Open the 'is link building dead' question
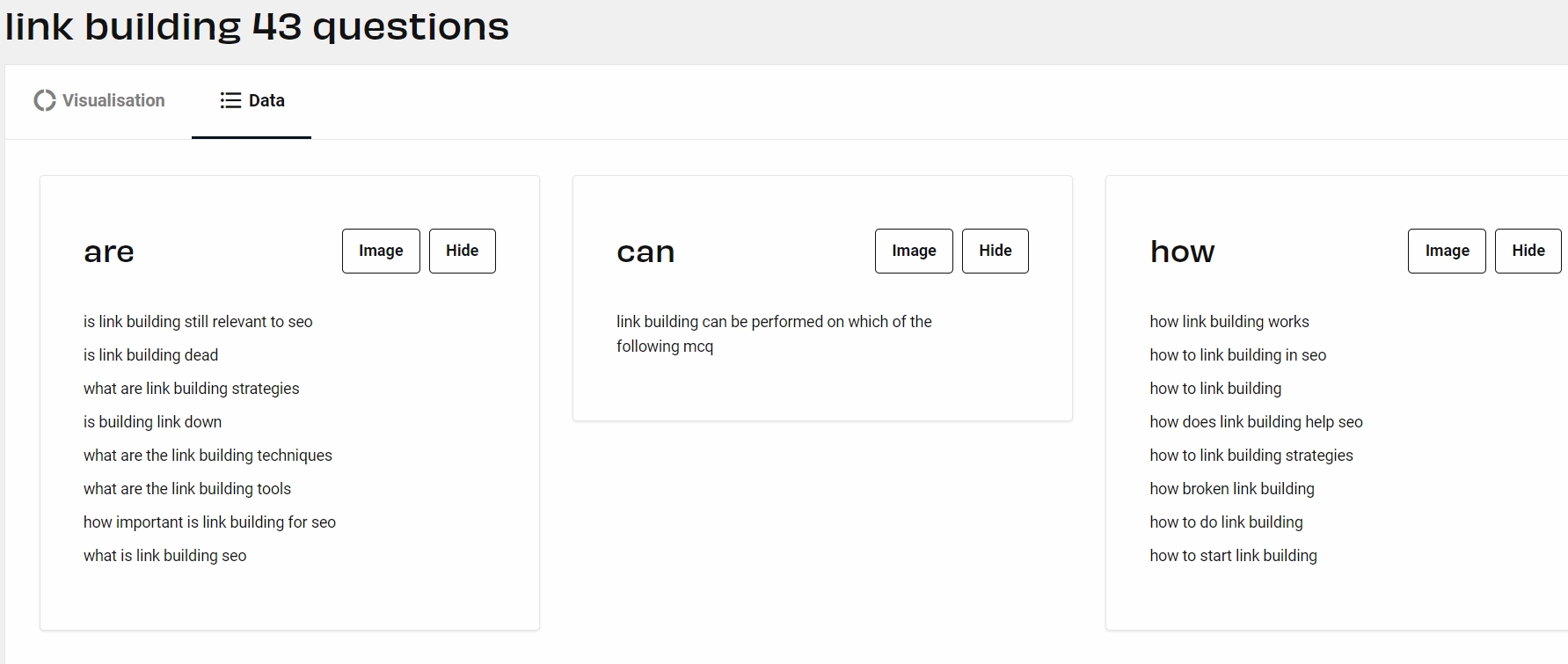The height and width of the screenshot is (664, 1568). click(150, 355)
